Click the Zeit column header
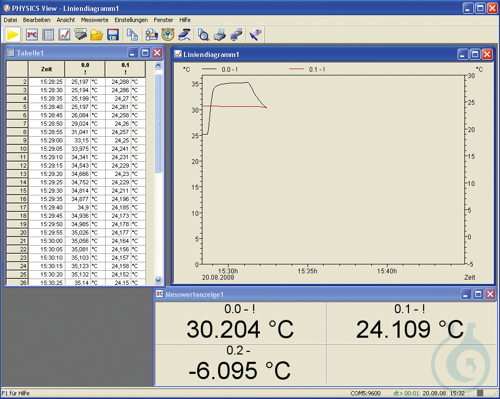Viewport: 500px width, 399px height. click(46, 69)
